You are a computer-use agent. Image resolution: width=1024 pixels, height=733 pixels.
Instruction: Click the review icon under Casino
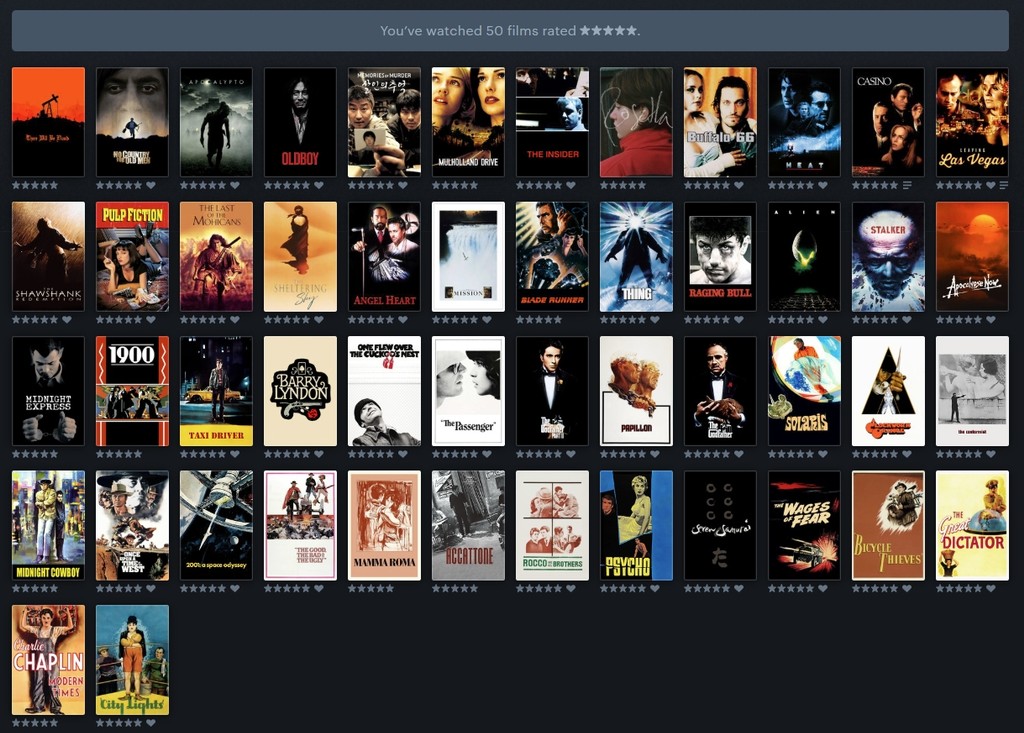(x=906, y=186)
